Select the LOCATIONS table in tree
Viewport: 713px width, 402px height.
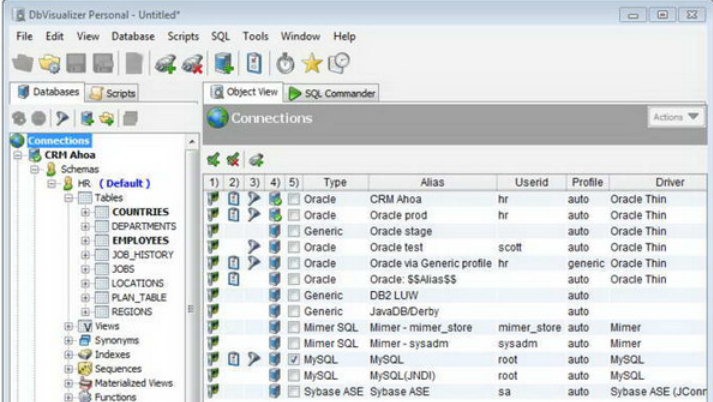tap(137, 283)
